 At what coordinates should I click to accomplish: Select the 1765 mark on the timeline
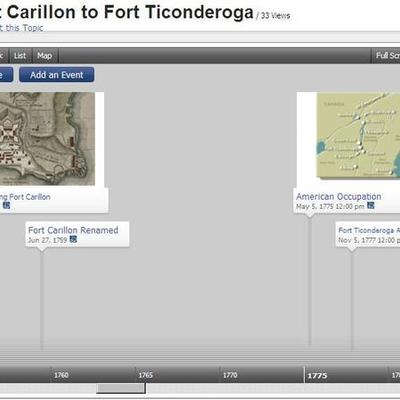click(x=146, y=375)
